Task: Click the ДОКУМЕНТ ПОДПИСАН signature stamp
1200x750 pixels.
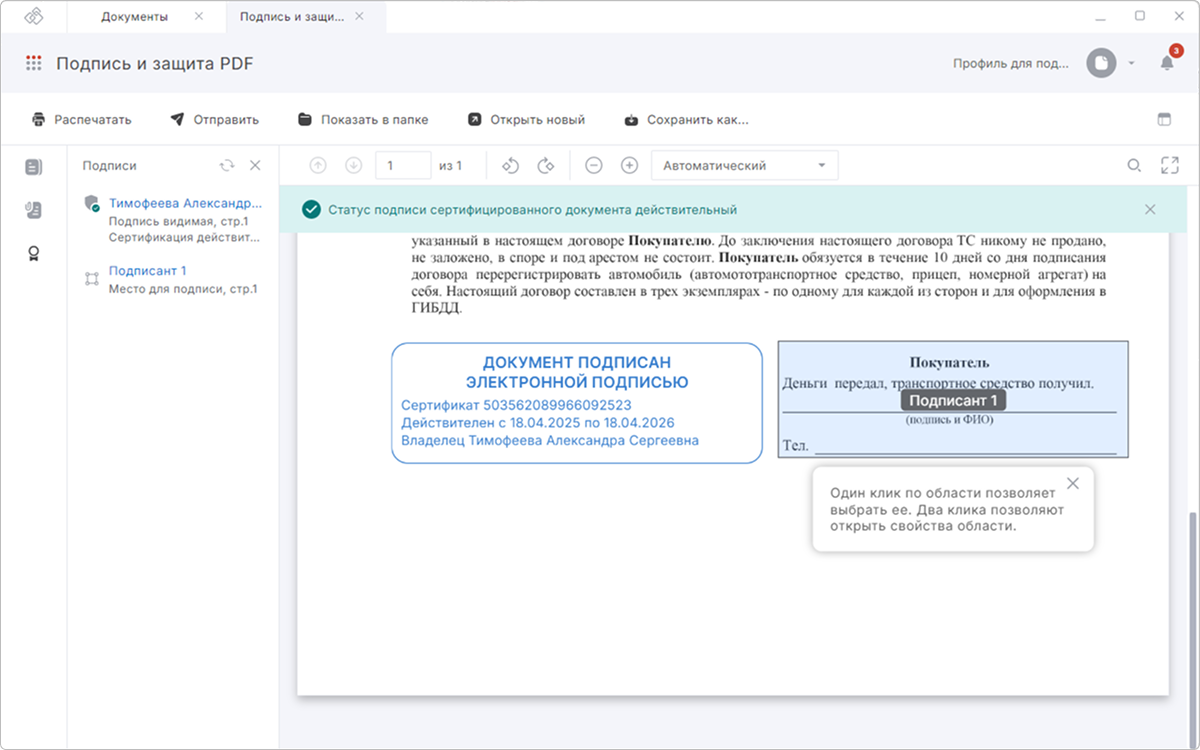Action: (577, 403)
